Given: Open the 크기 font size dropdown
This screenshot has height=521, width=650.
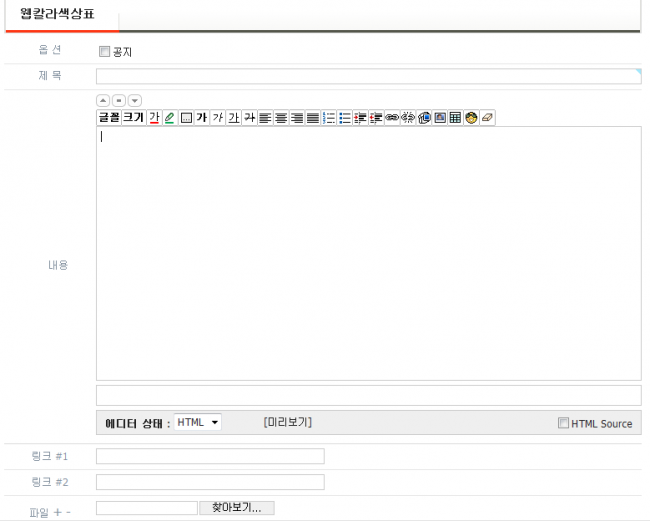Looking at the screenshot, I should (133, 118).
